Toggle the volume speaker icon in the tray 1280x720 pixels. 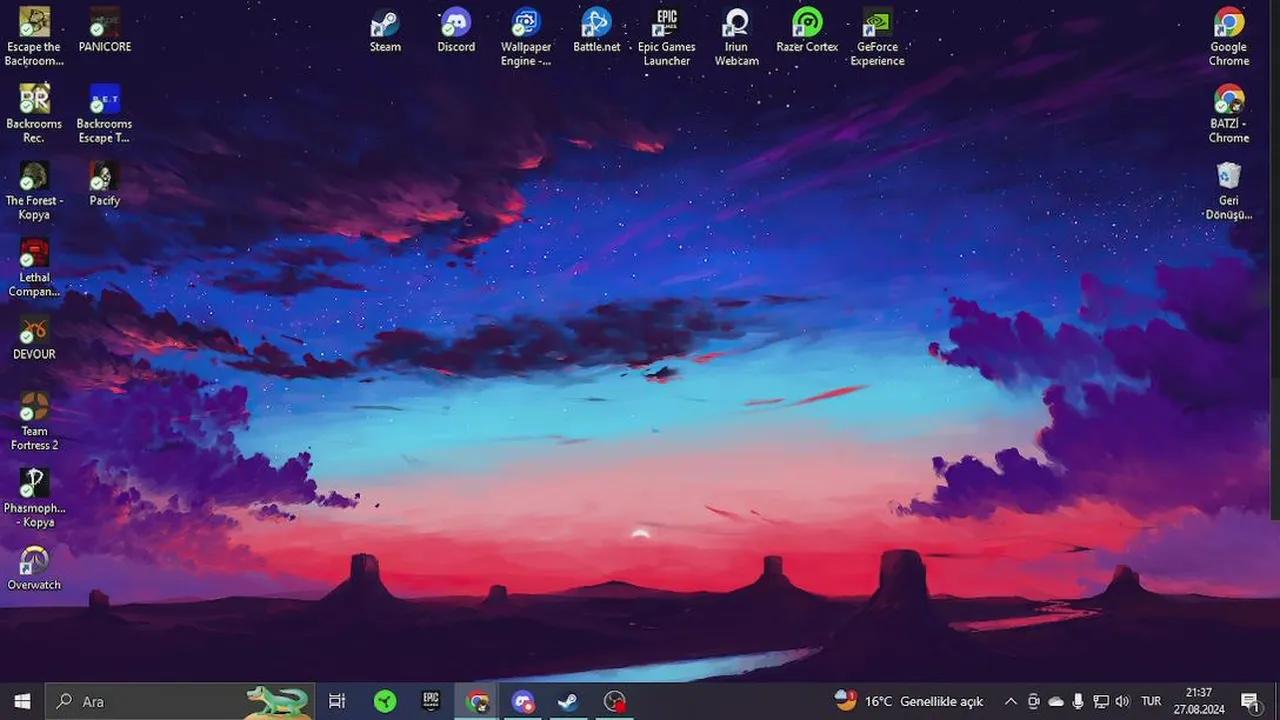[1122, 702]
